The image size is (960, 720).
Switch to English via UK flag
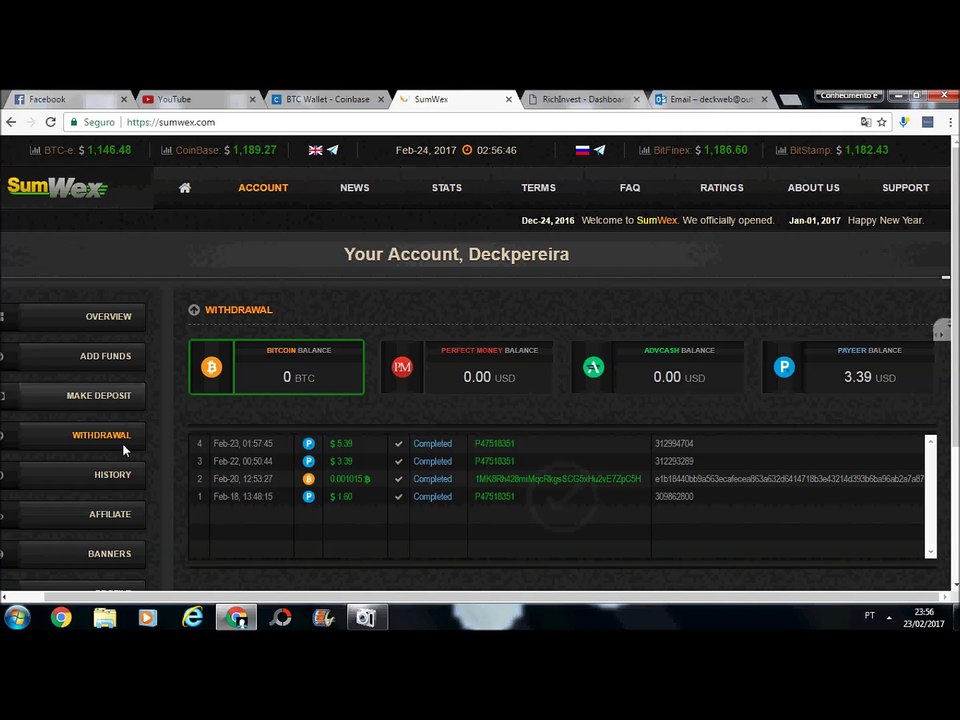pyautogui.click(x=315, y=150)
